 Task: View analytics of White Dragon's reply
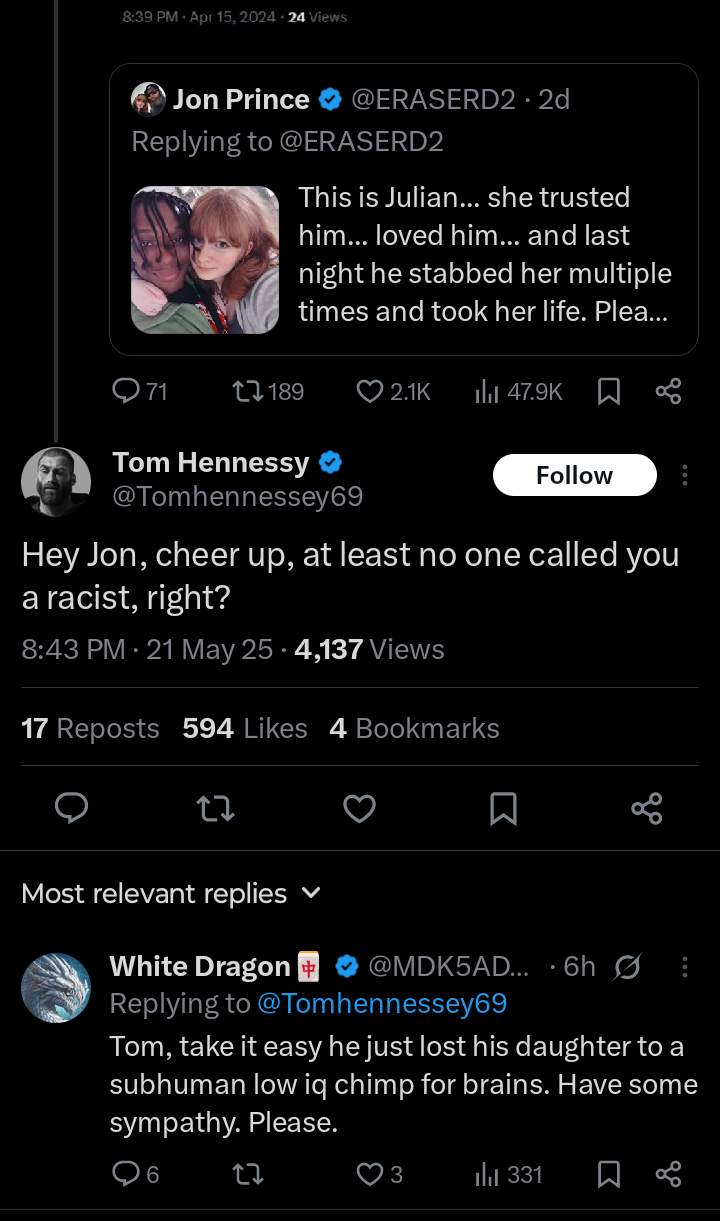coord(510,1174)
